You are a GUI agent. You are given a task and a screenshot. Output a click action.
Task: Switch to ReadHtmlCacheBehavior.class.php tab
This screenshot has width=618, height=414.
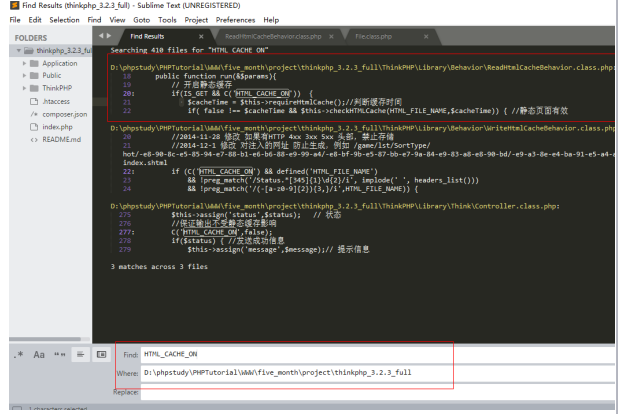pyautogui.click(x=273, y=36)
